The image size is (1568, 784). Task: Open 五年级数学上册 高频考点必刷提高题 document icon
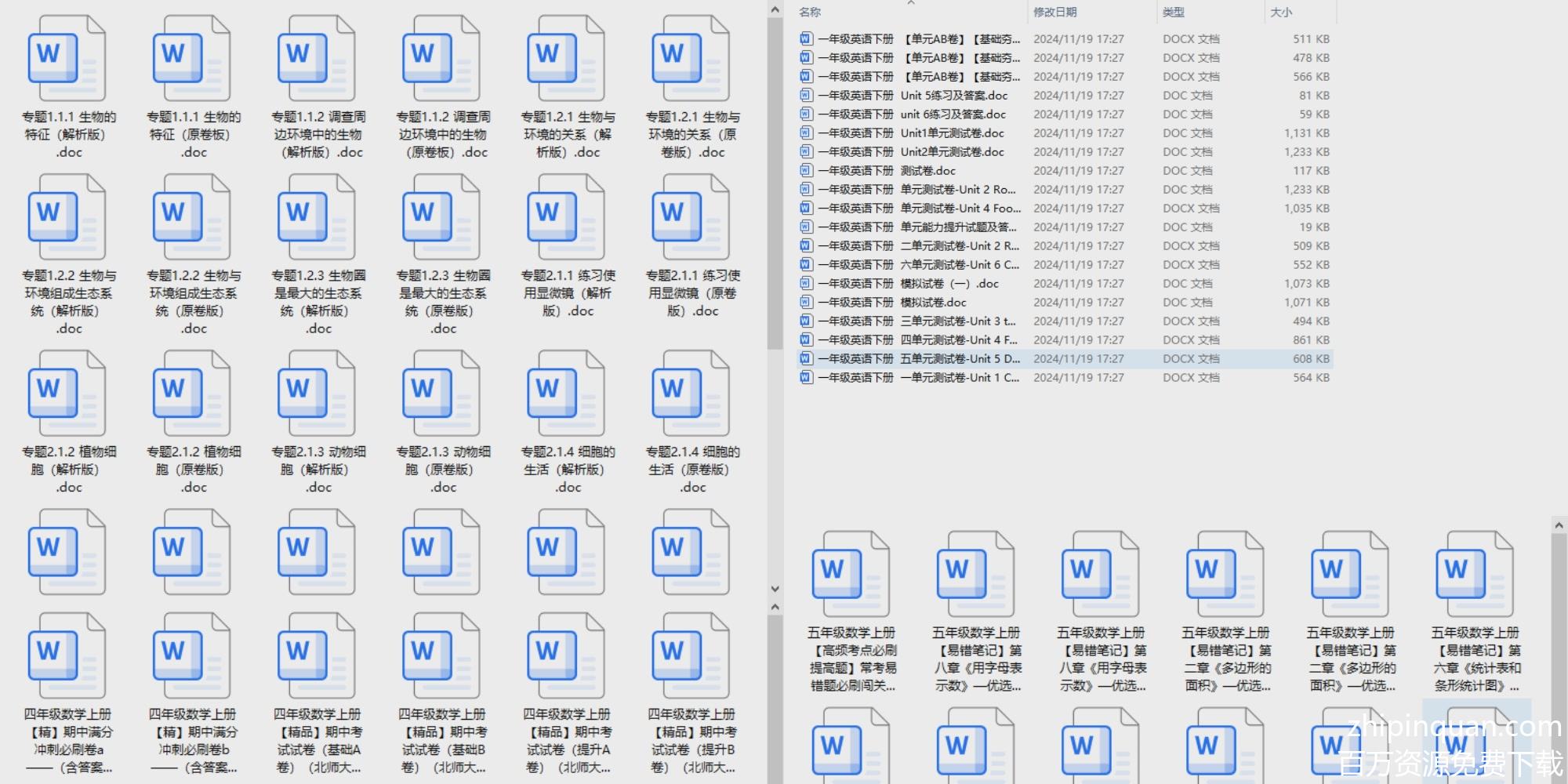851,575
